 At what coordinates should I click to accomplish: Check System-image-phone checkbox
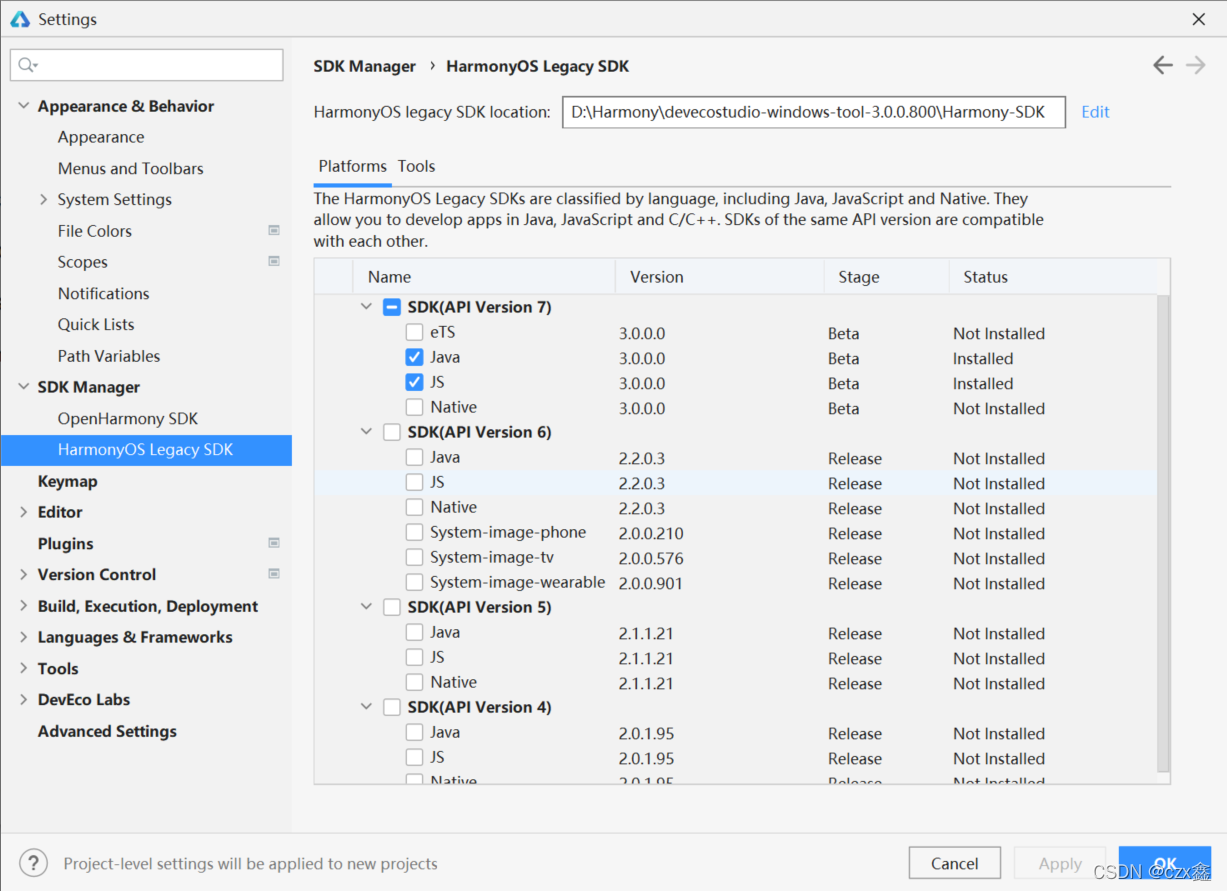(414, 532)
